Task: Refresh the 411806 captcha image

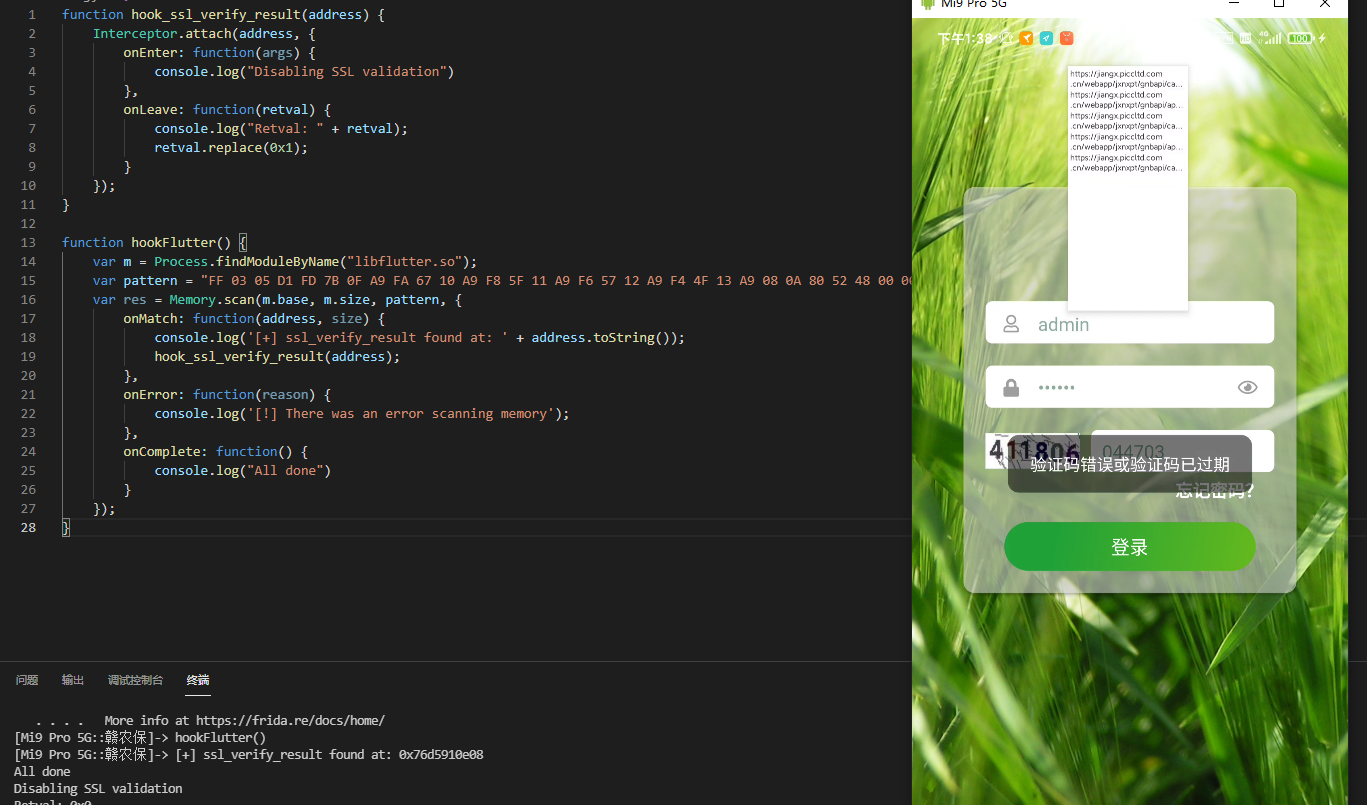Action: pyautogui.click(x=1032, y=451)
